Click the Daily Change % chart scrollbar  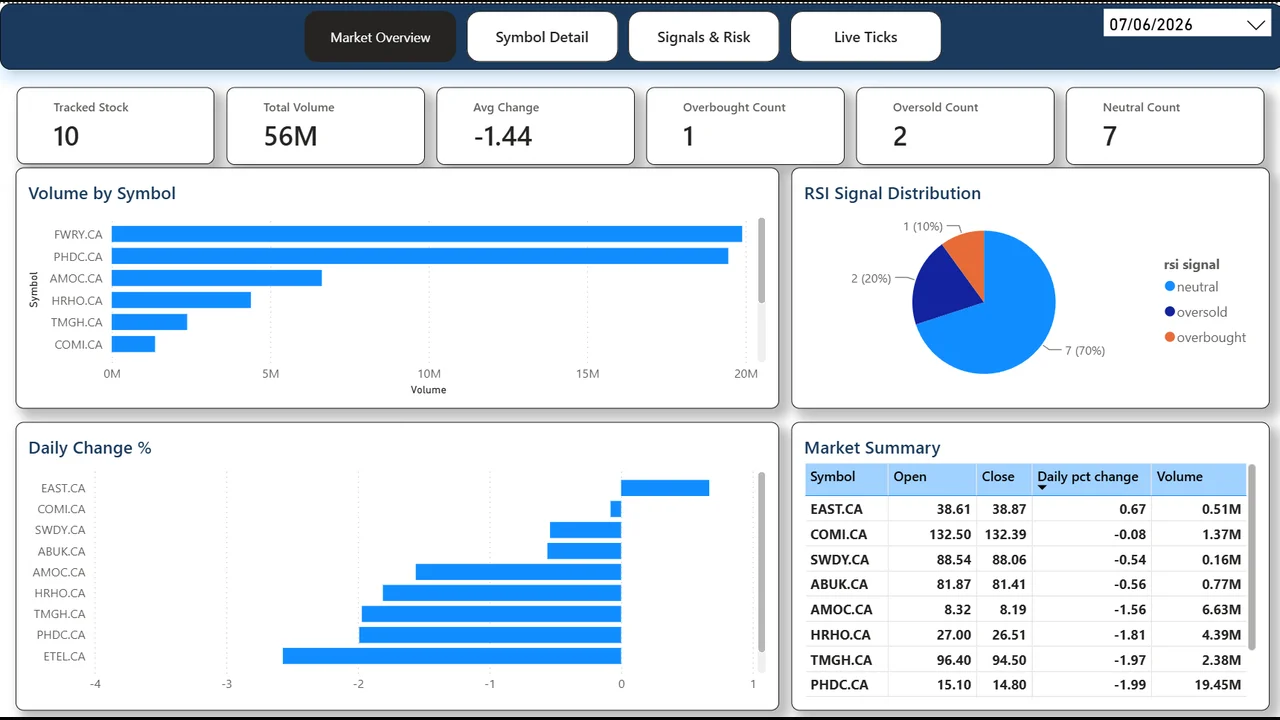[762, 562]
